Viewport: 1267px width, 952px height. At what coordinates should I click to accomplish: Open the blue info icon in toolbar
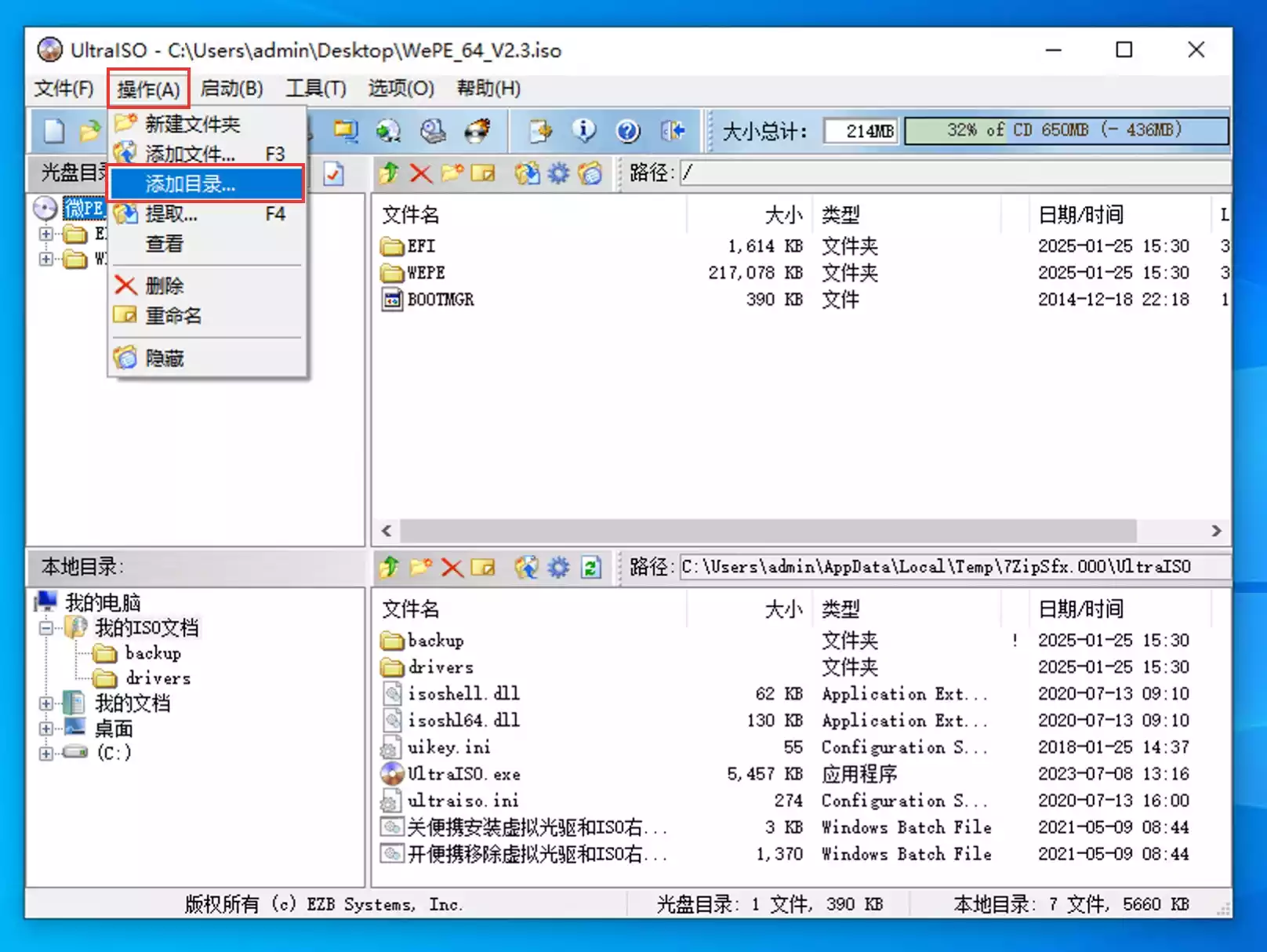(584, 131)
